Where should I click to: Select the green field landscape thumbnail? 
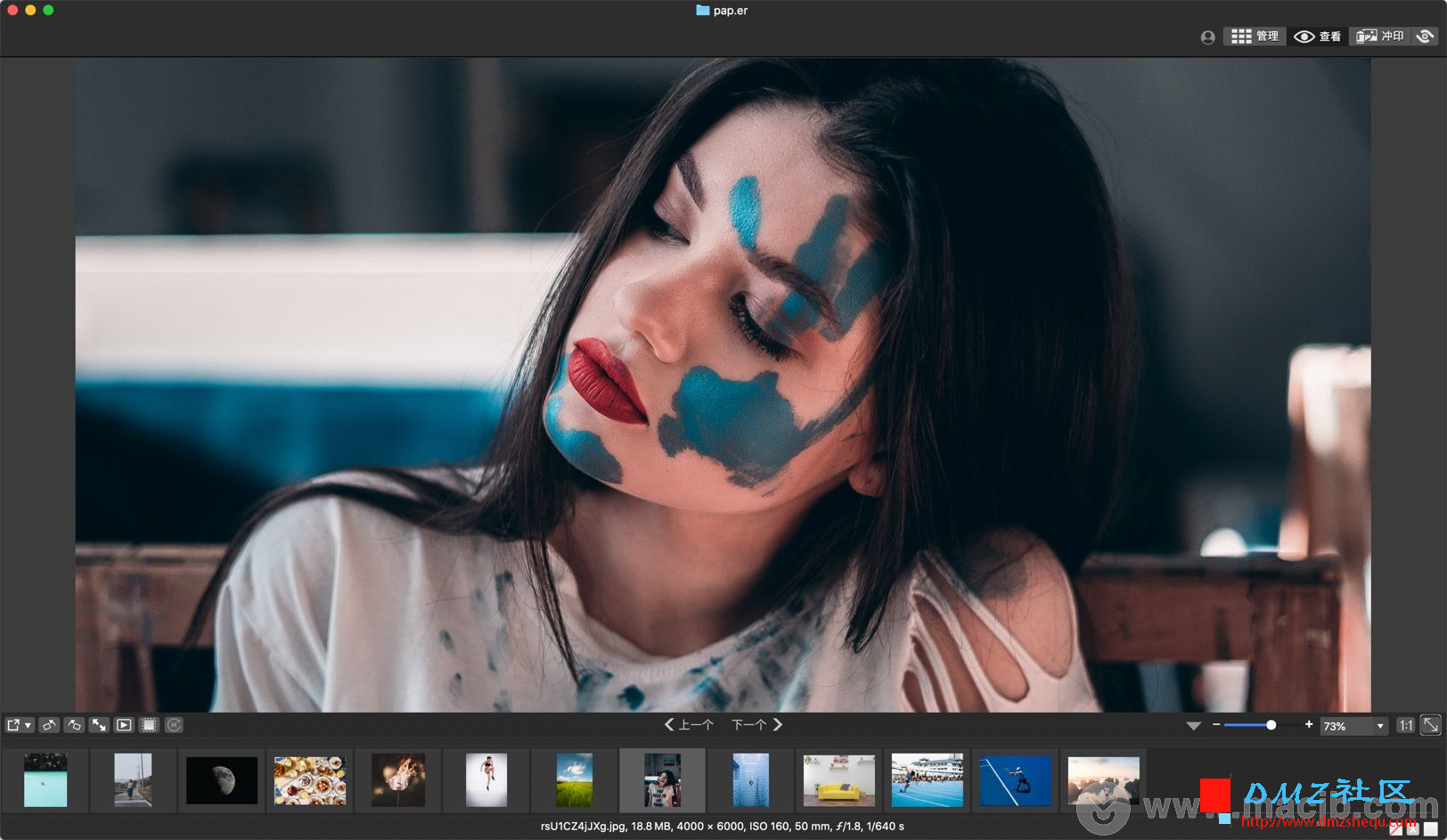pyautogui.click(x=575, y=780)
